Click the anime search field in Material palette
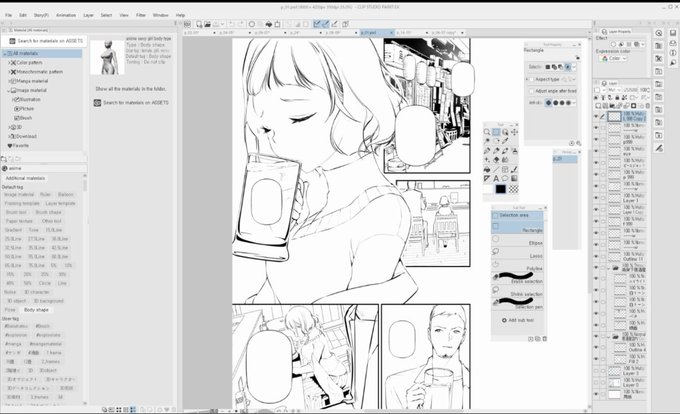This screenshot has height=414, width=680. click(46, 168)
